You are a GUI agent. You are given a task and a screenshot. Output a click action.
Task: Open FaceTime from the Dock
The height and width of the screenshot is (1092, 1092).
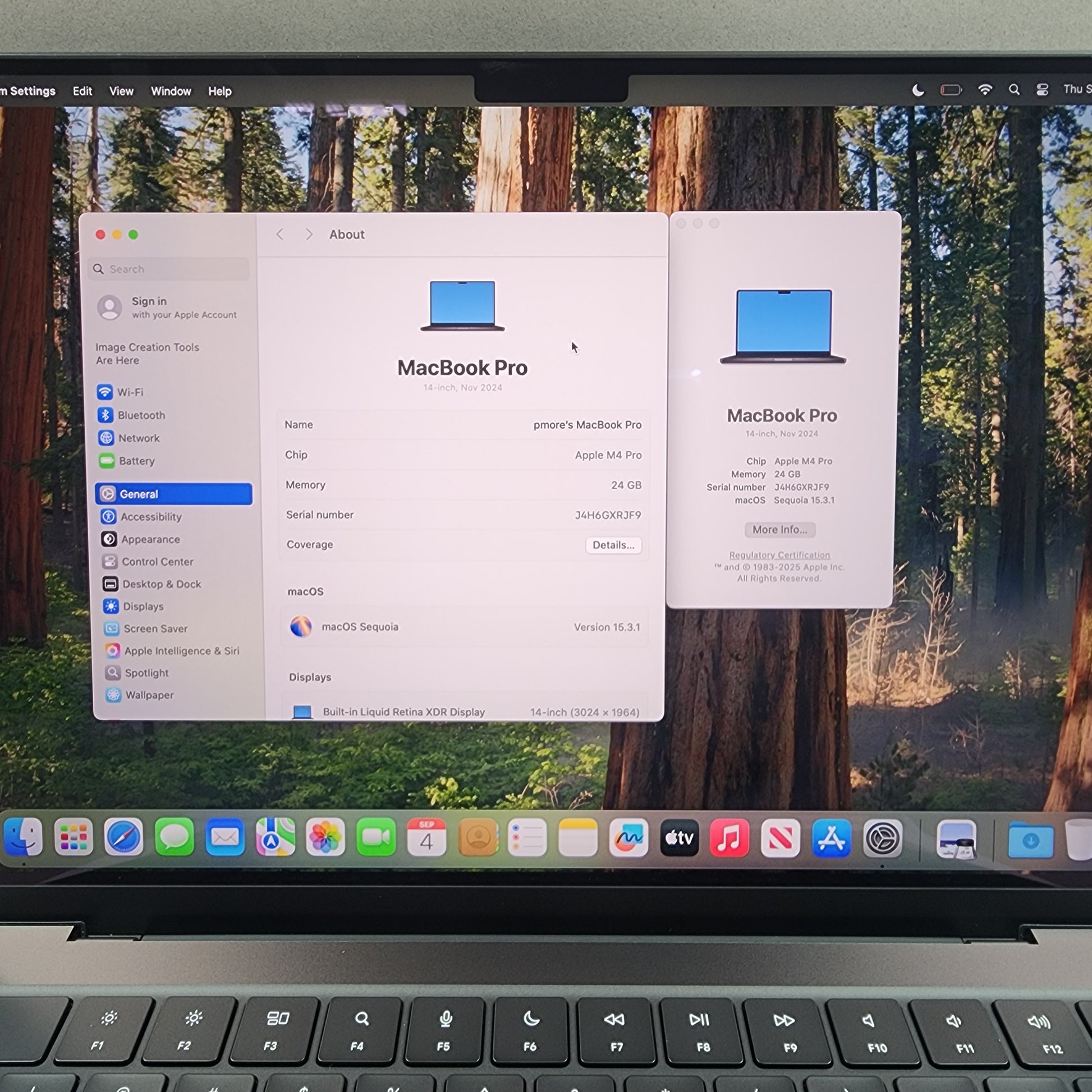pyautogui.click(x=376, y=837)
